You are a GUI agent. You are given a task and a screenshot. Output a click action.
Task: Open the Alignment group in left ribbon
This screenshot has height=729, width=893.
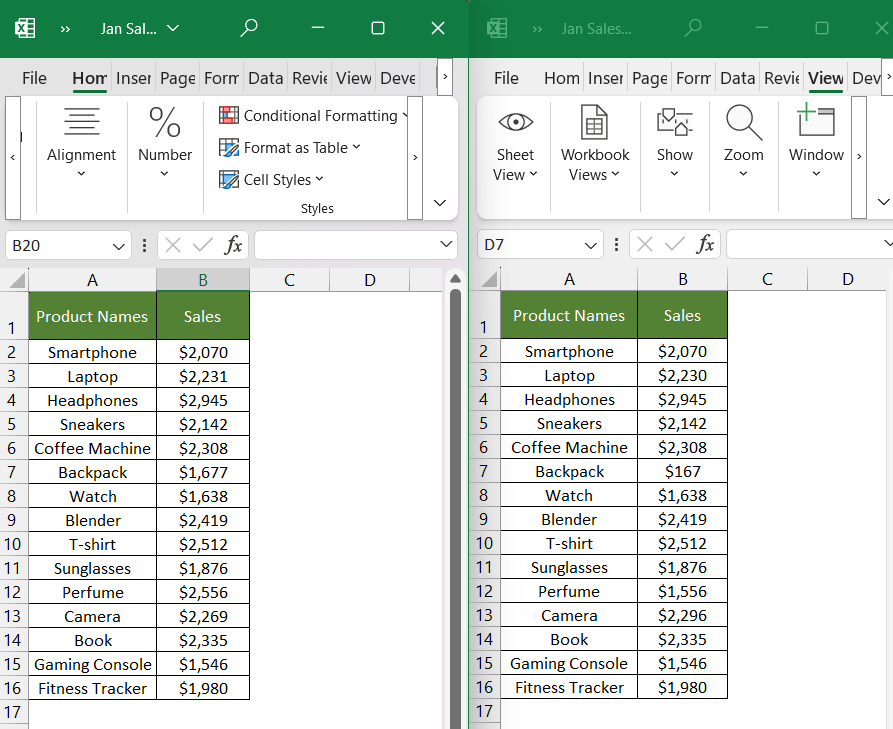(81, 142)
